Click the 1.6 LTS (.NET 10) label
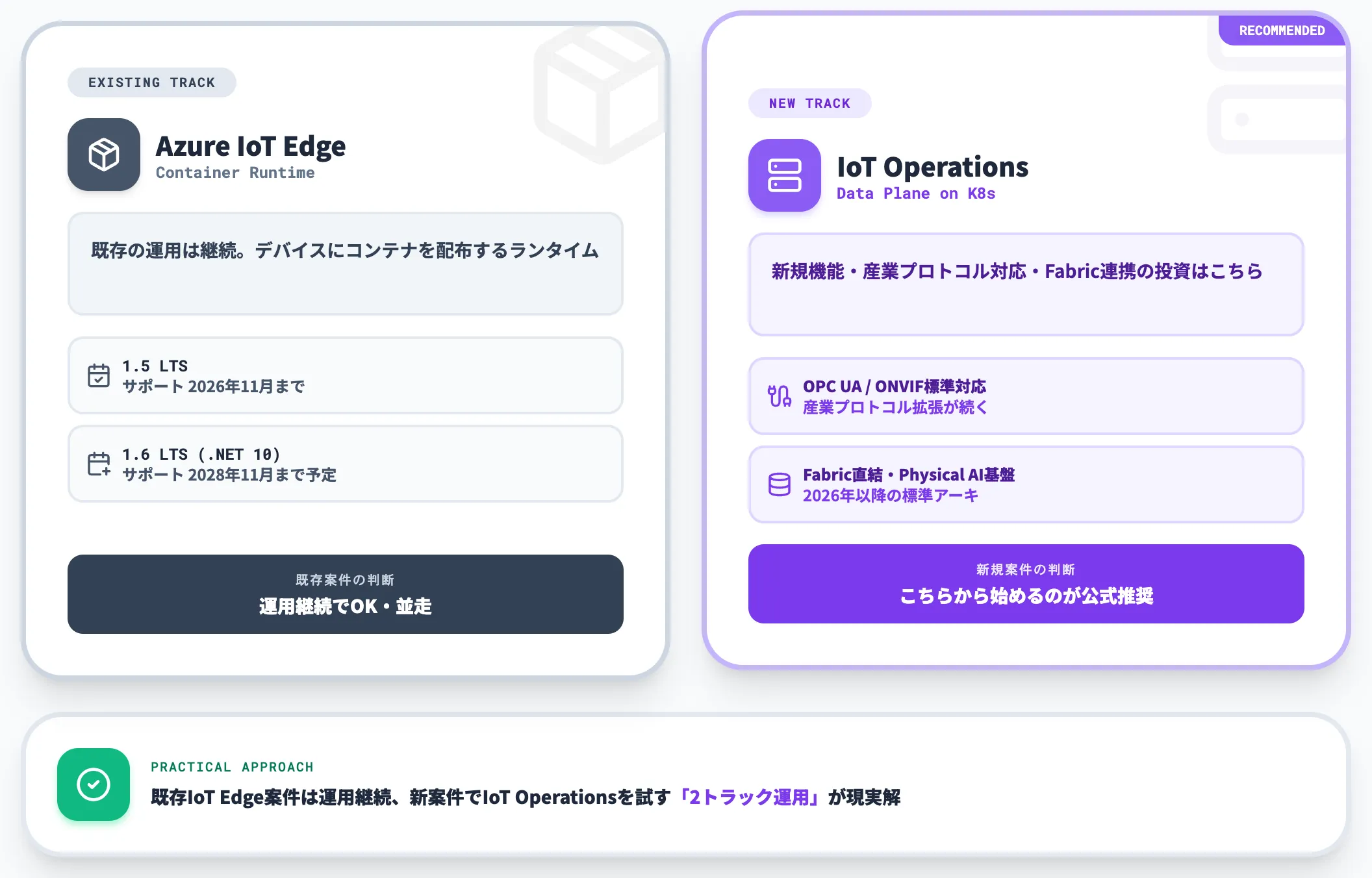Viewport: 1372px width, 878px height. coord(201,454)
